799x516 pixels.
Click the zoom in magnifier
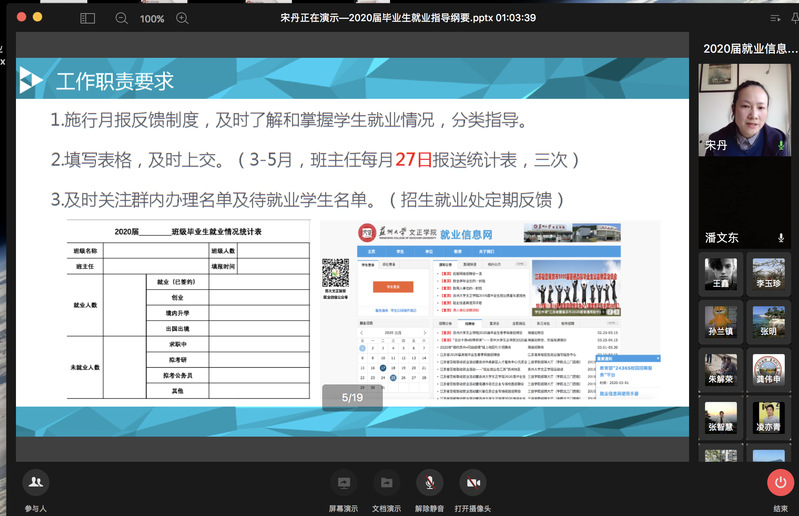coord(183,18)
